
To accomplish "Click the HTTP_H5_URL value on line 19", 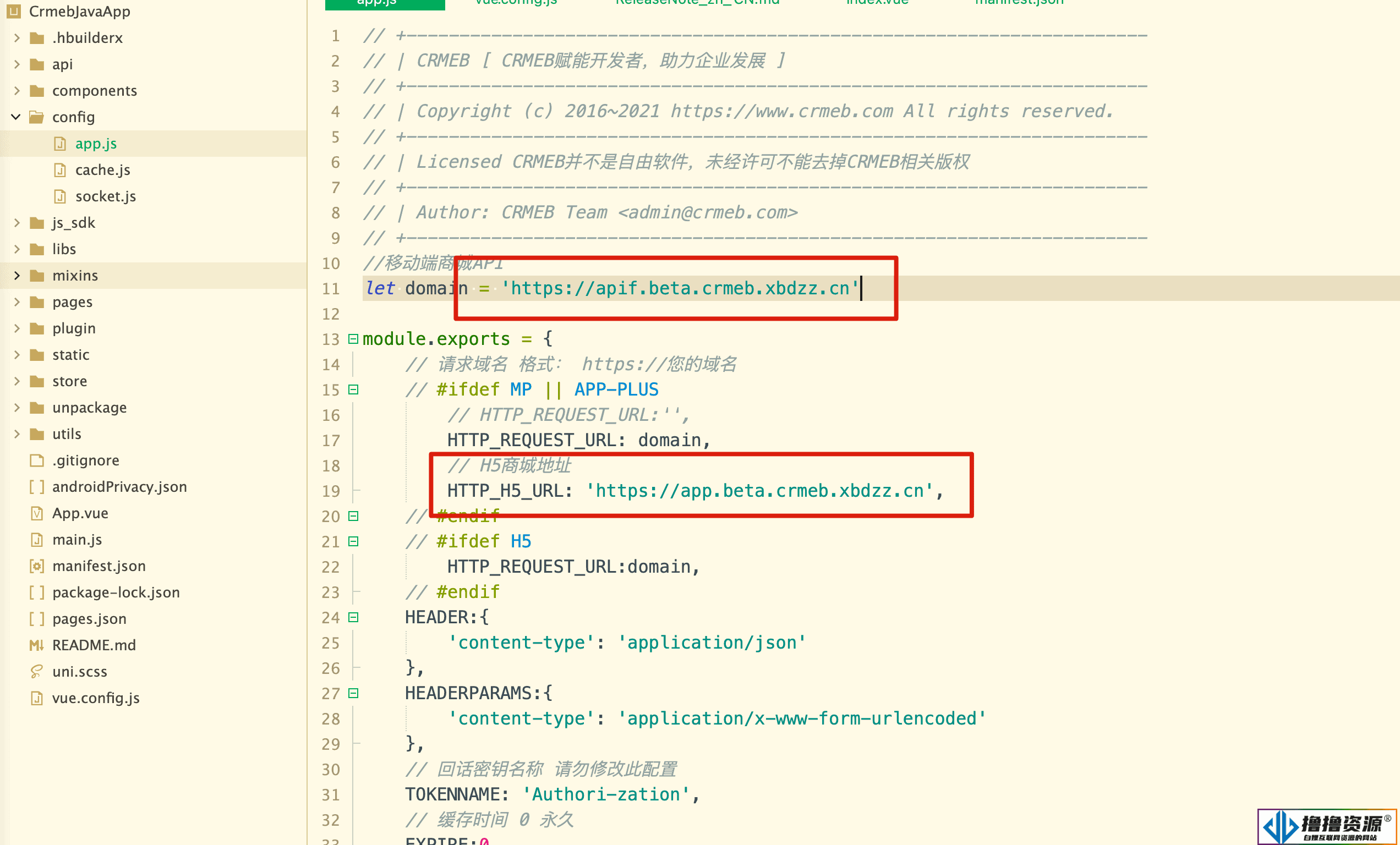I will click(x=759, y=491).
